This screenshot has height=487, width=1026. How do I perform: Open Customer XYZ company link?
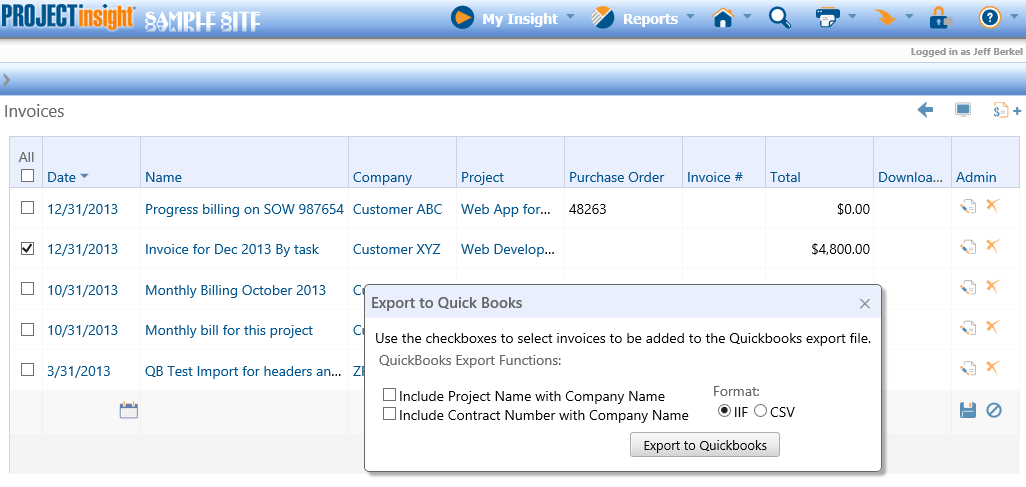click(397, 249)
